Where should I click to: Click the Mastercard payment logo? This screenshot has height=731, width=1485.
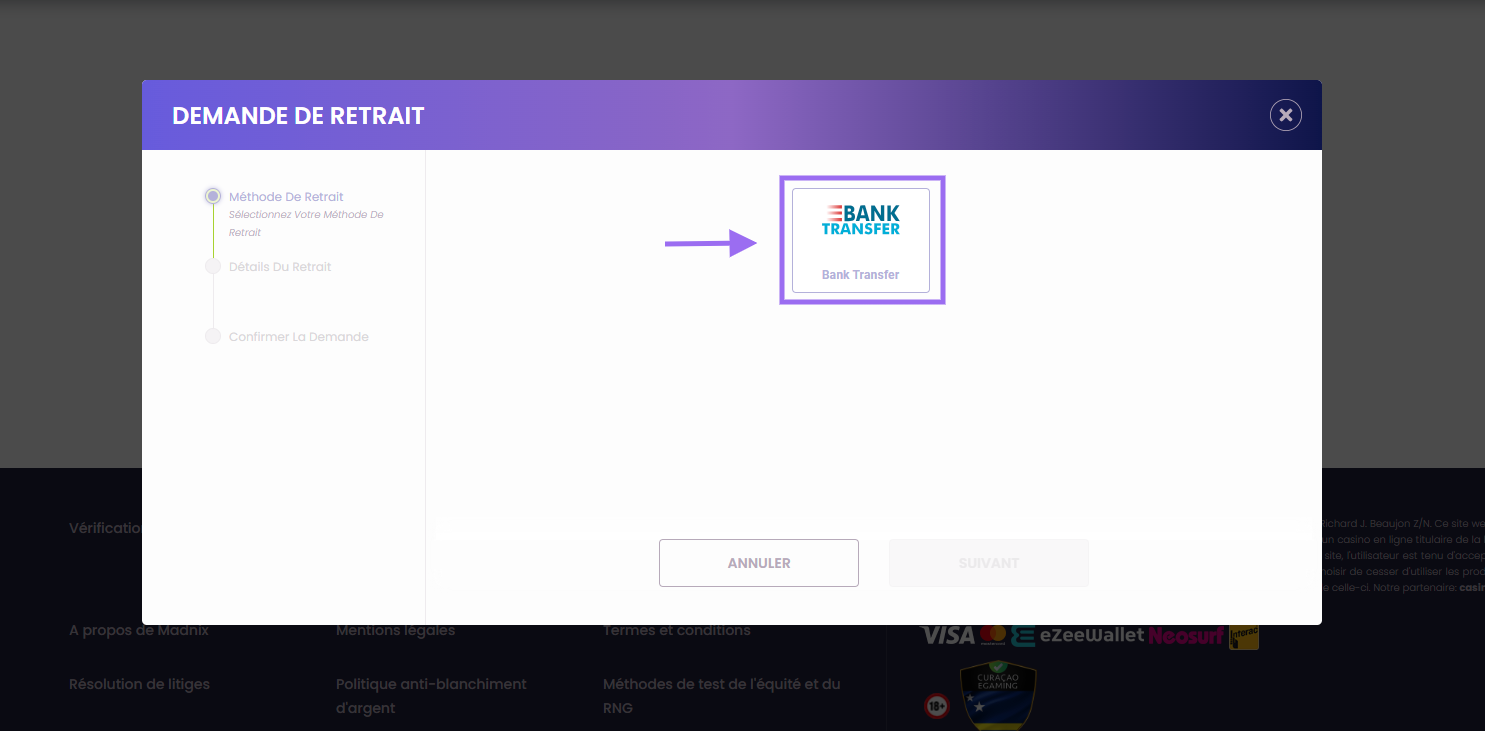tap(992, 636)
